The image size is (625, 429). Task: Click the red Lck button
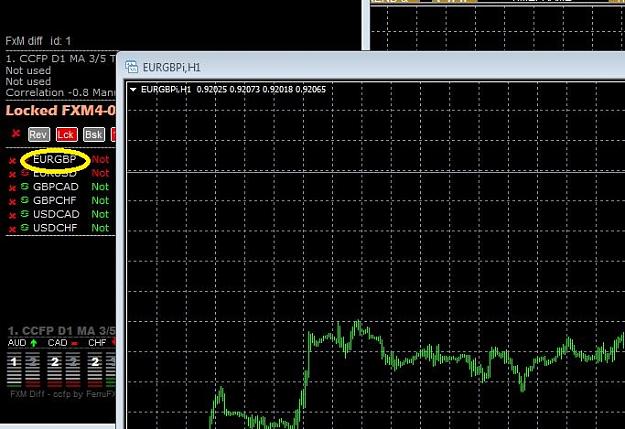coord(66,135)
